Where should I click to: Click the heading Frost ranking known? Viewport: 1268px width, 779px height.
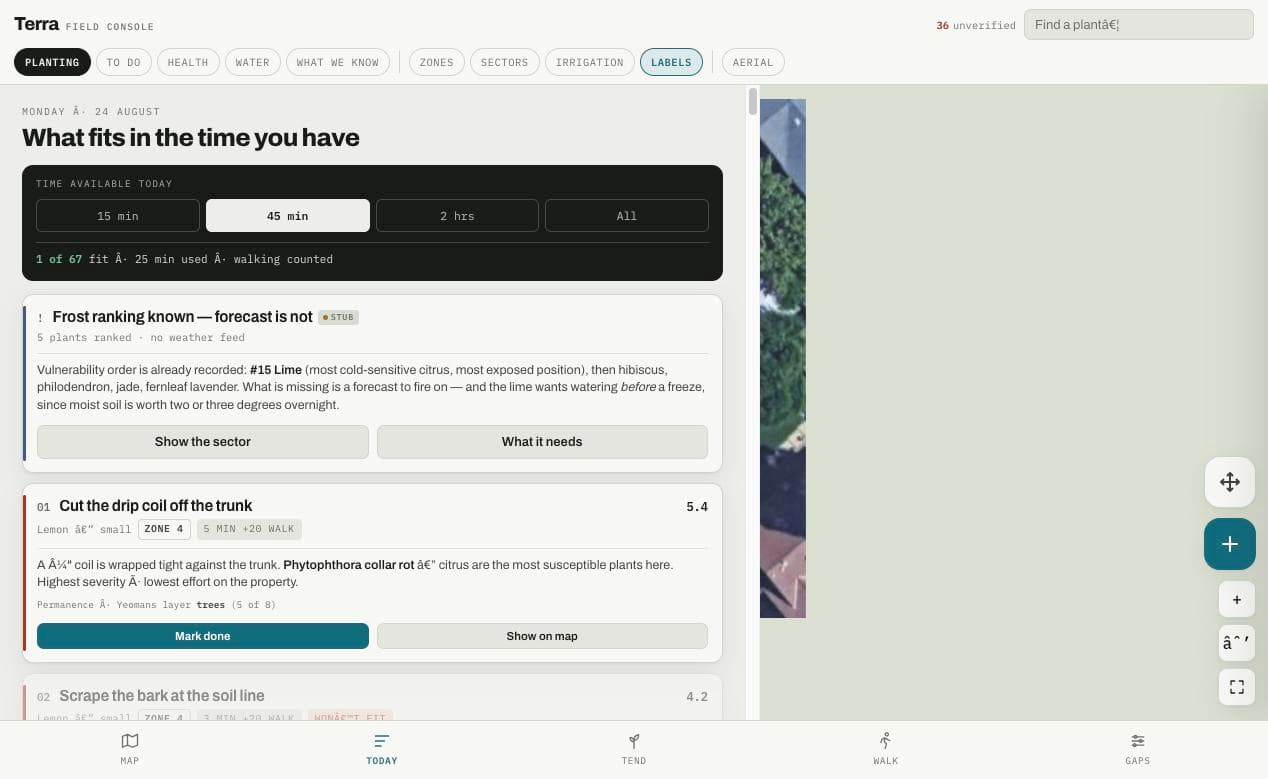pos(183,317)
